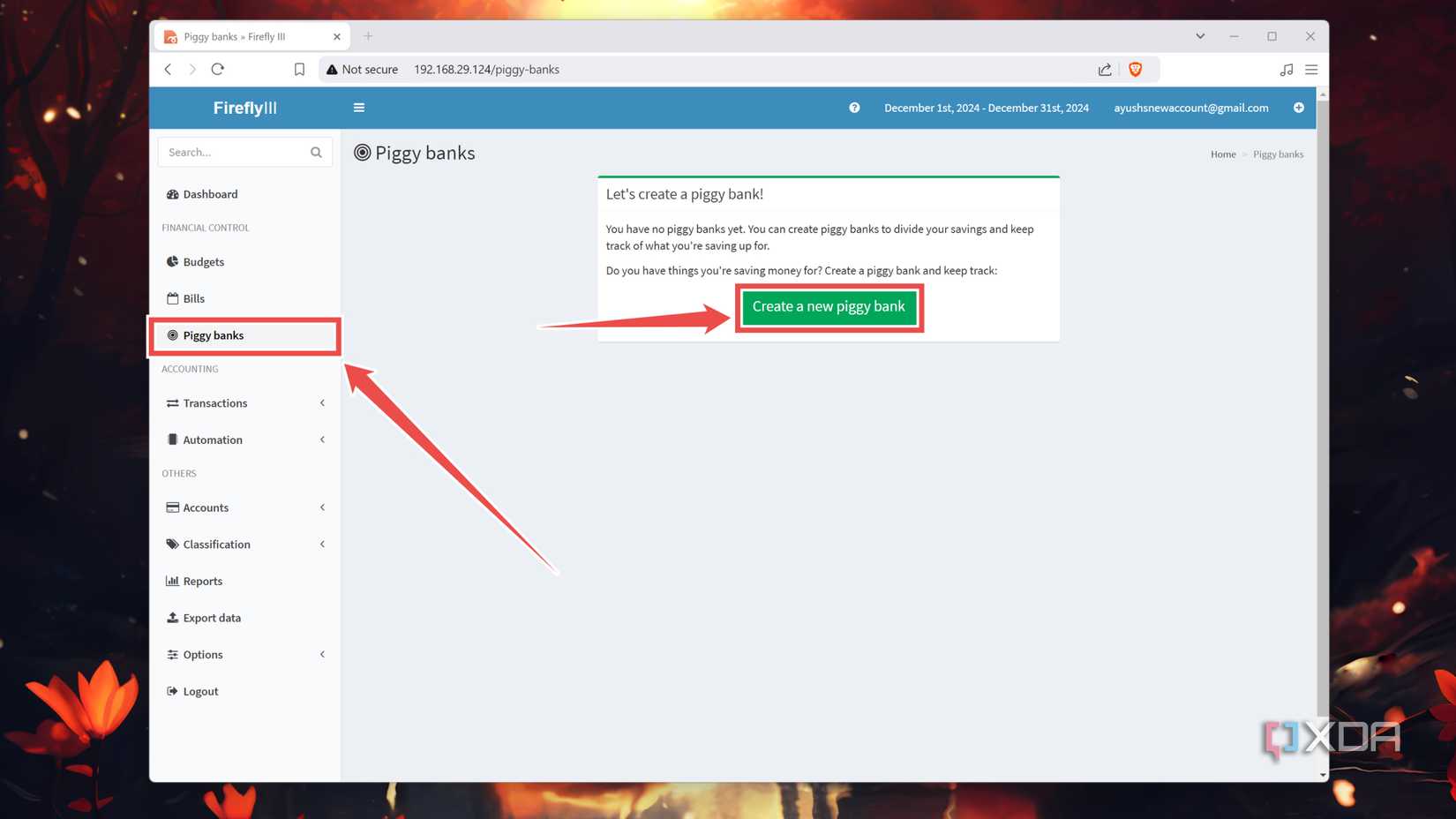
Task: Open a new browser tab with plus
Action: pyautogui.click(x=368, y=36)
